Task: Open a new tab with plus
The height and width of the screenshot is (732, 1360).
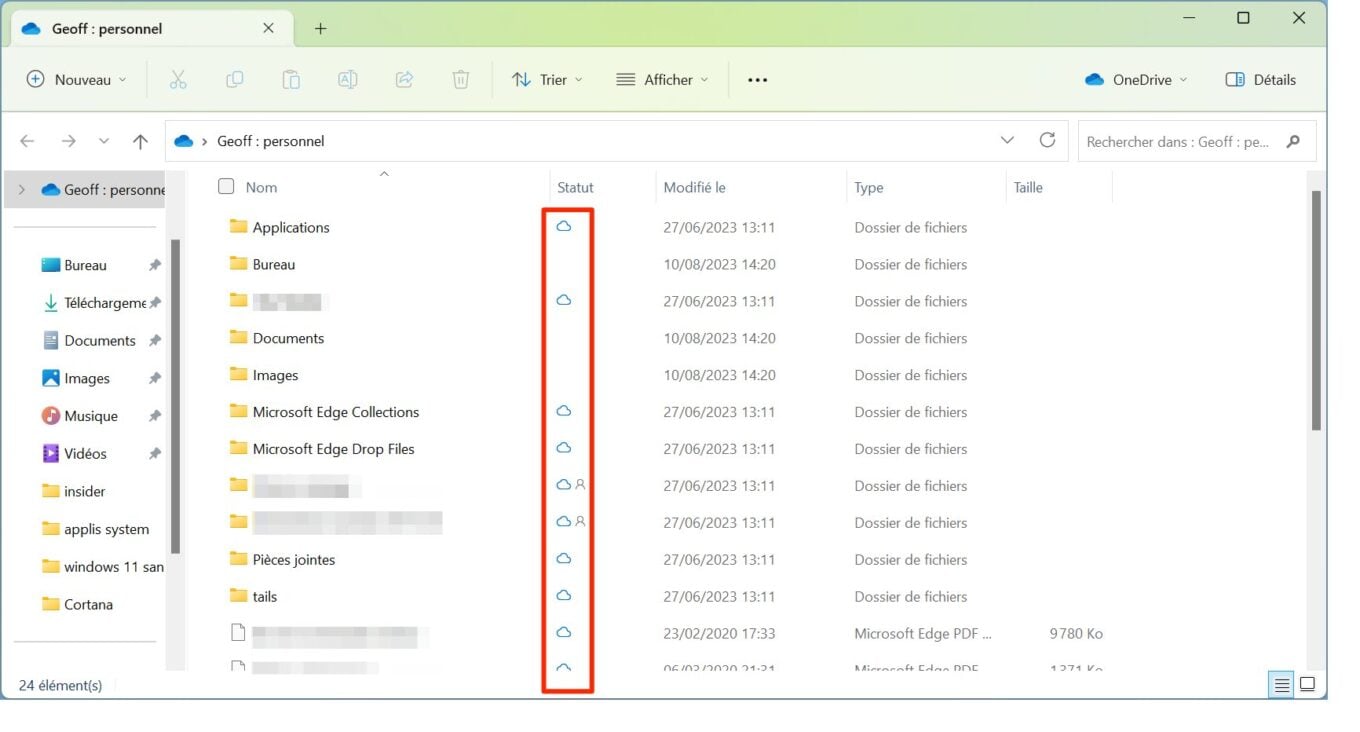Action: pyautogui.click(x=320, y=28)
